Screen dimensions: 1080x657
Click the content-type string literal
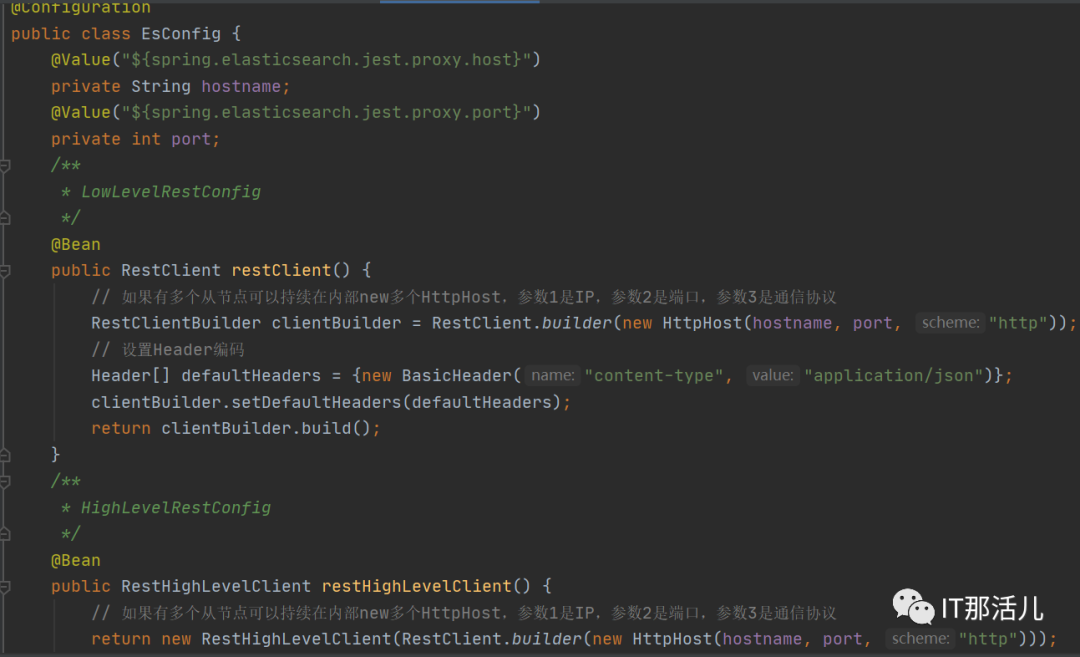(654, 375)
